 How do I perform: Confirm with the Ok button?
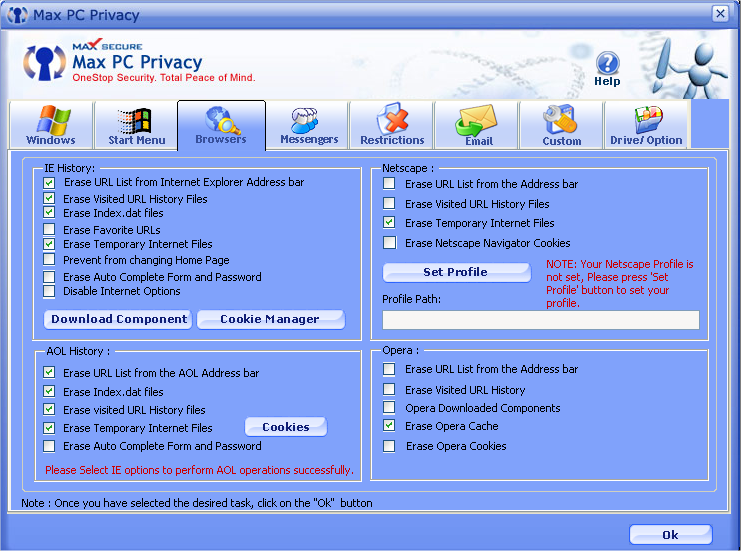pyautogui.click(x=671, y=535)
